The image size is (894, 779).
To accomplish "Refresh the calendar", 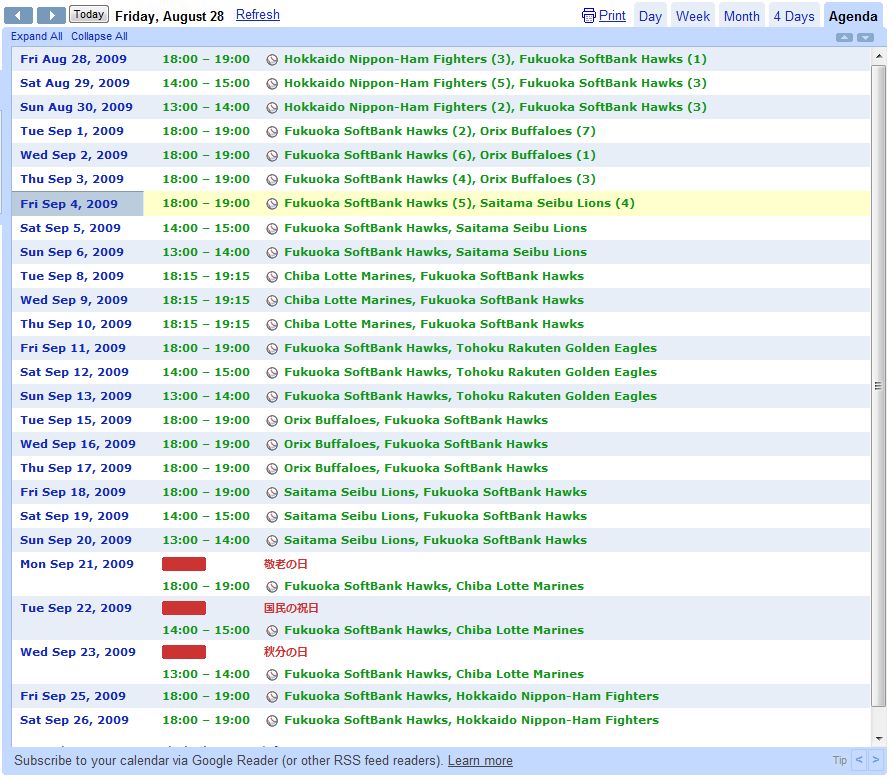I will click(x=258, y=15).
